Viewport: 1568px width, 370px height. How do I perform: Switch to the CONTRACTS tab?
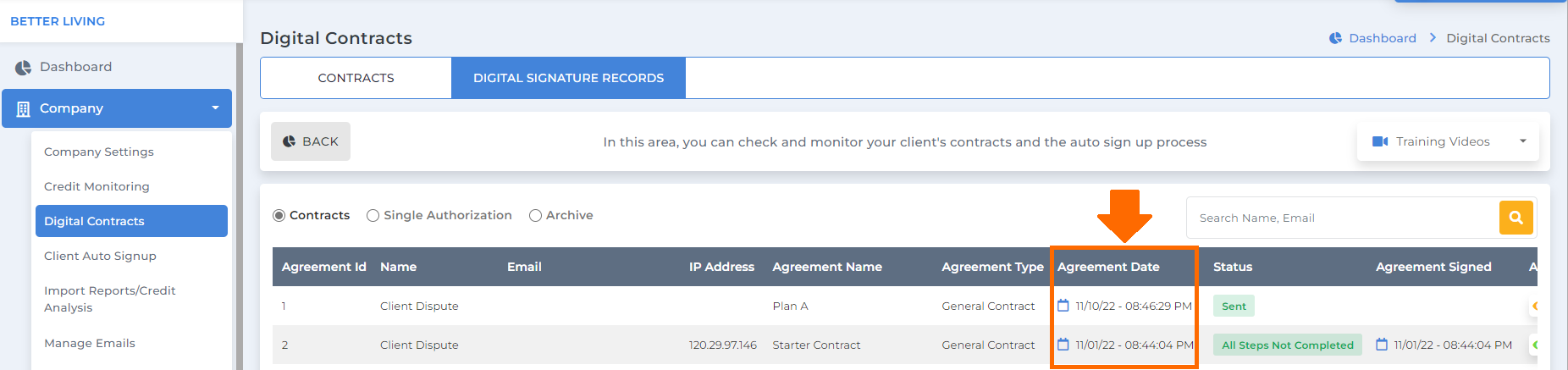pyautogui.click(x=356, y=78)
